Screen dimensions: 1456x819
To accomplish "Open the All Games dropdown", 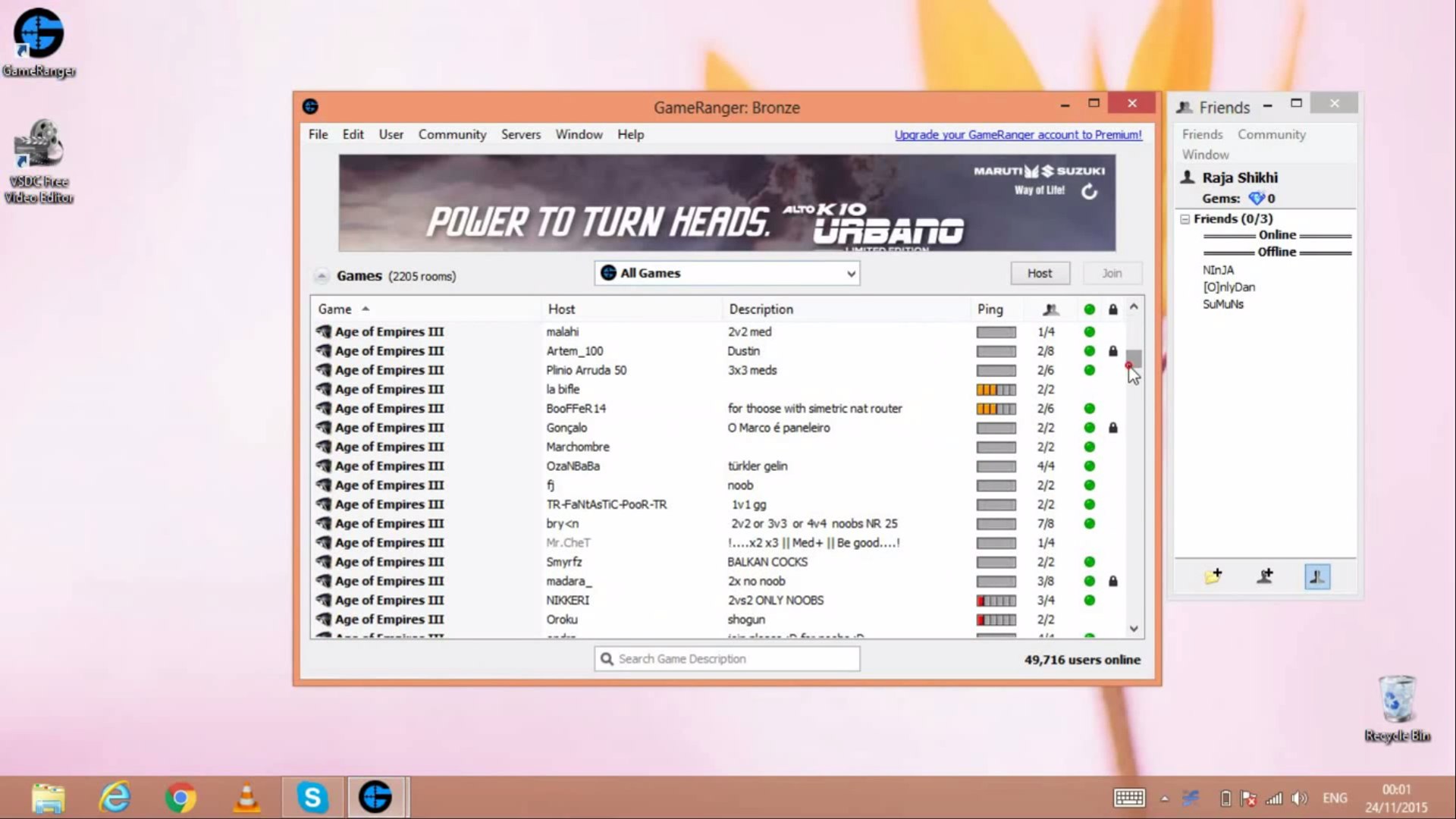I will [727, 273].
